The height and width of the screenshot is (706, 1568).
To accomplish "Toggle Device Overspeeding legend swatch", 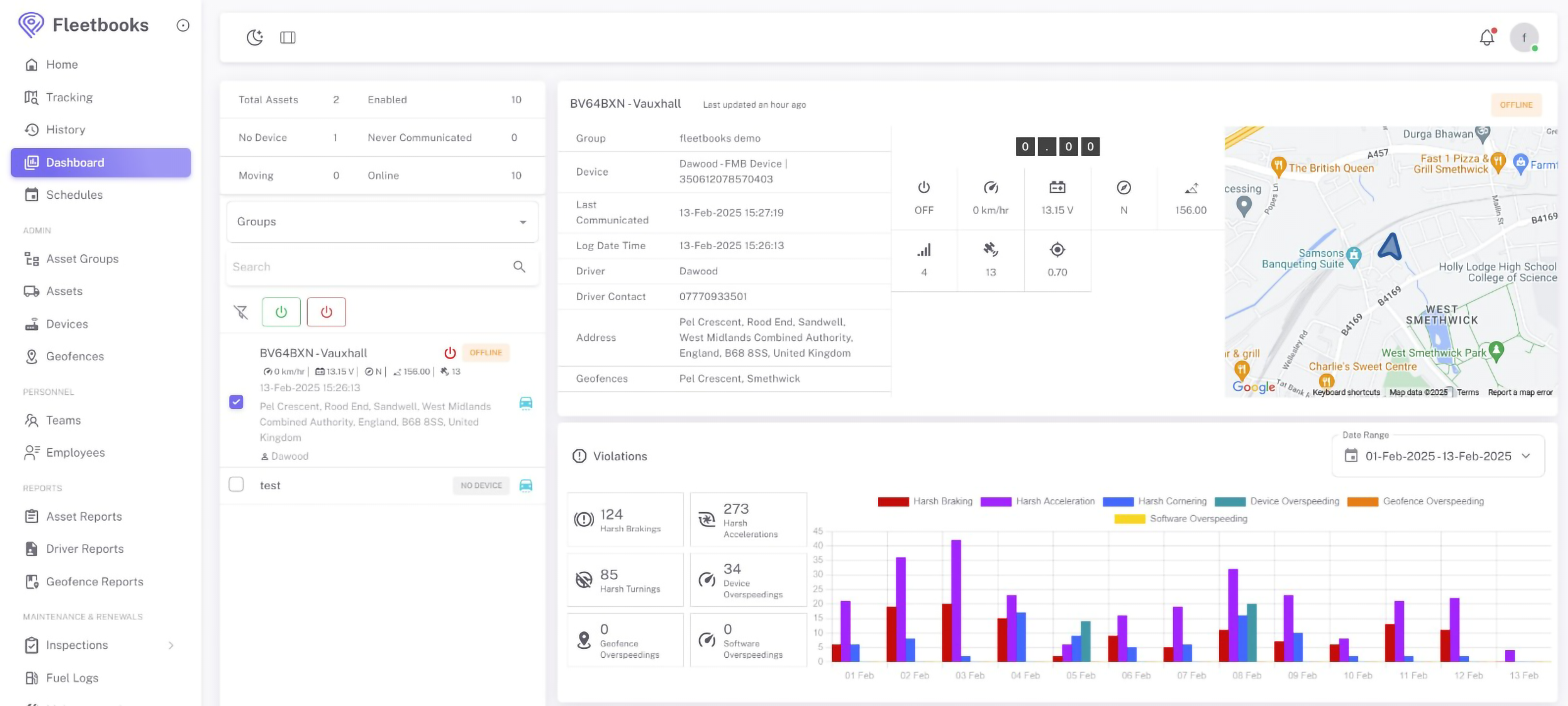I will (1230, 501).
